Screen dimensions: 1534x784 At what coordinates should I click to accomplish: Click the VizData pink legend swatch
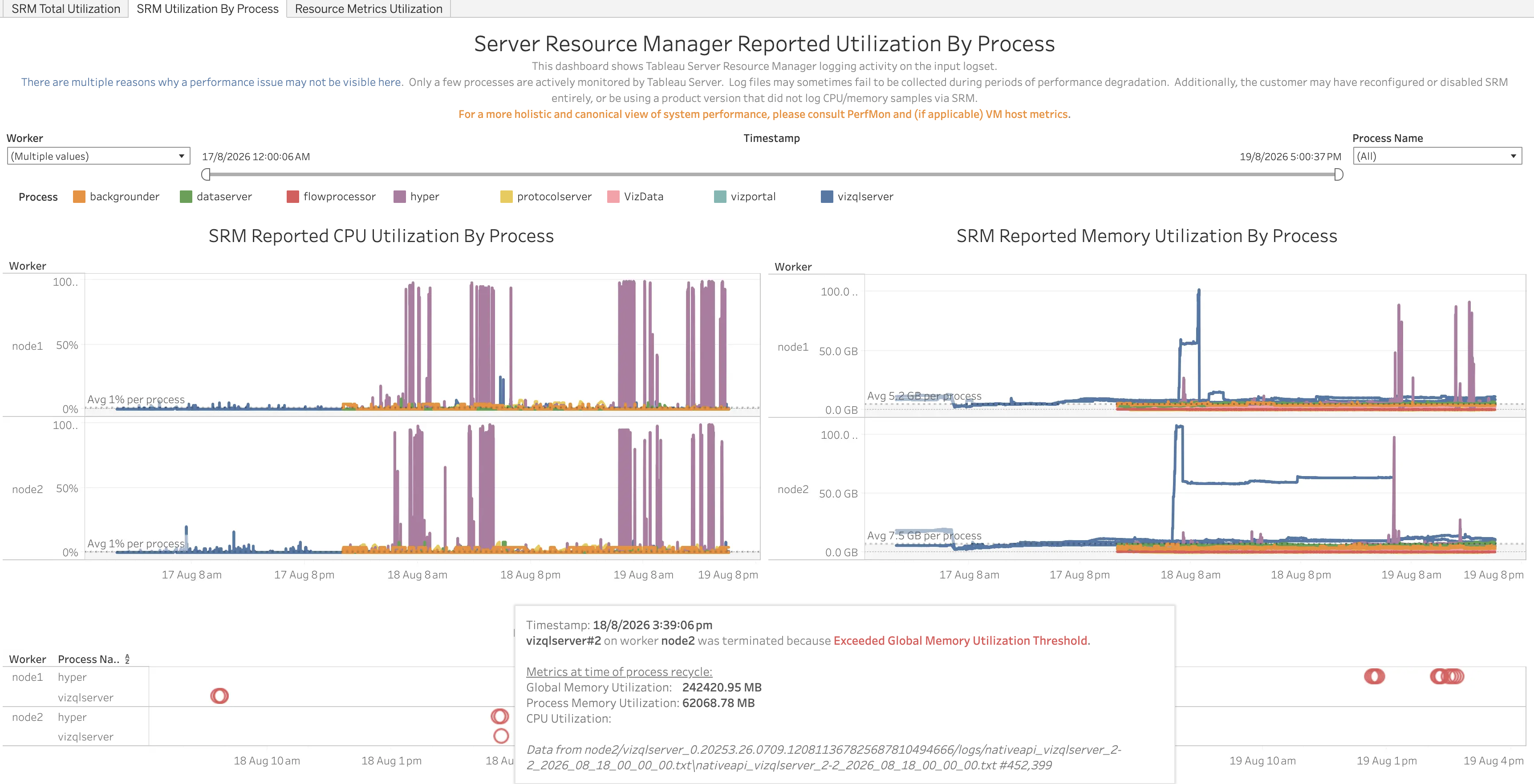coord(613,197)
